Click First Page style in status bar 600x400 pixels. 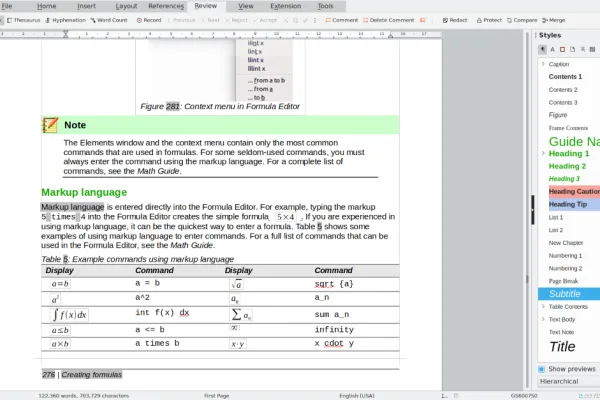click(x=217, y=396)
